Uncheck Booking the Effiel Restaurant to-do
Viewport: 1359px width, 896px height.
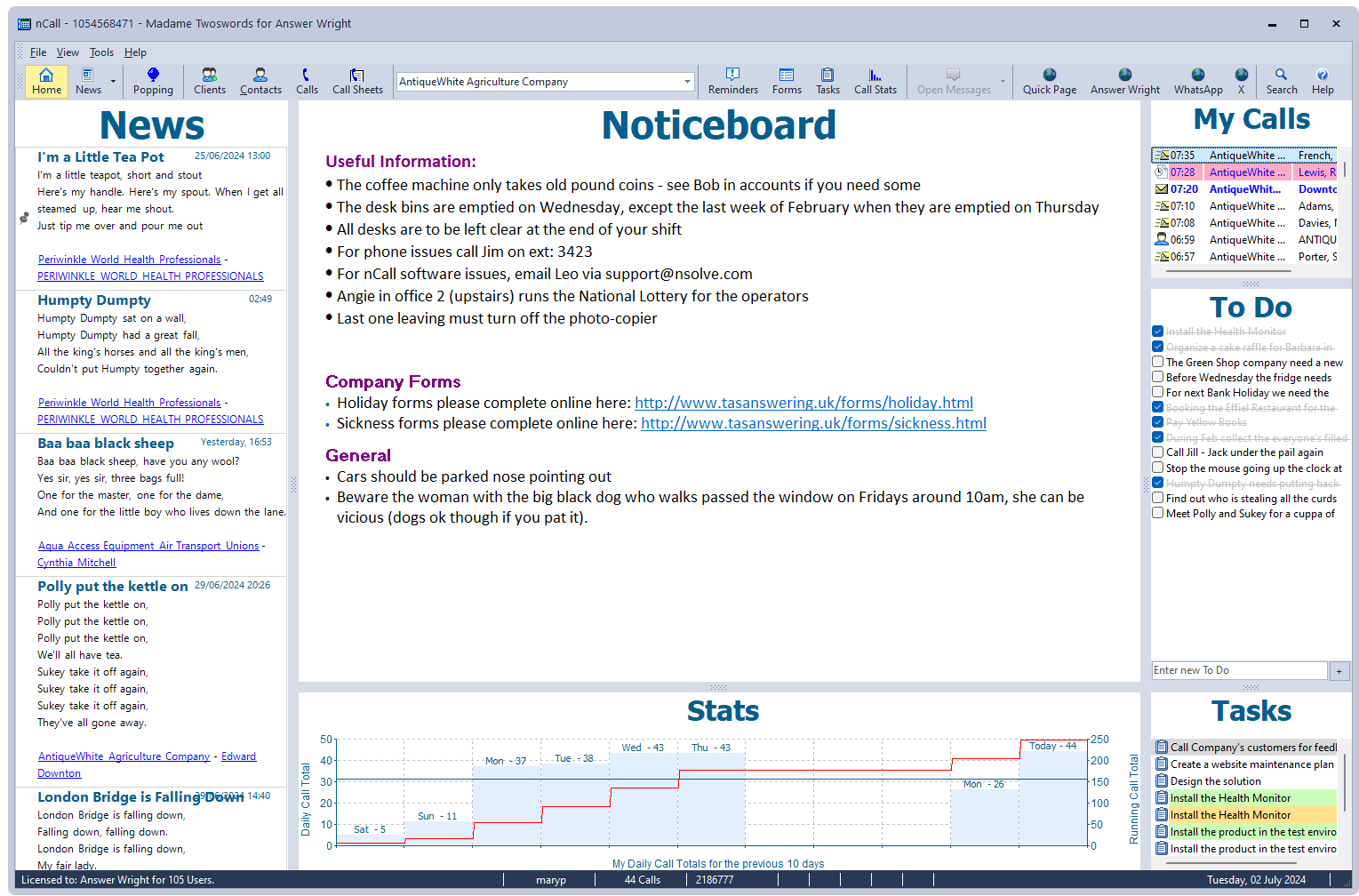1157,407
